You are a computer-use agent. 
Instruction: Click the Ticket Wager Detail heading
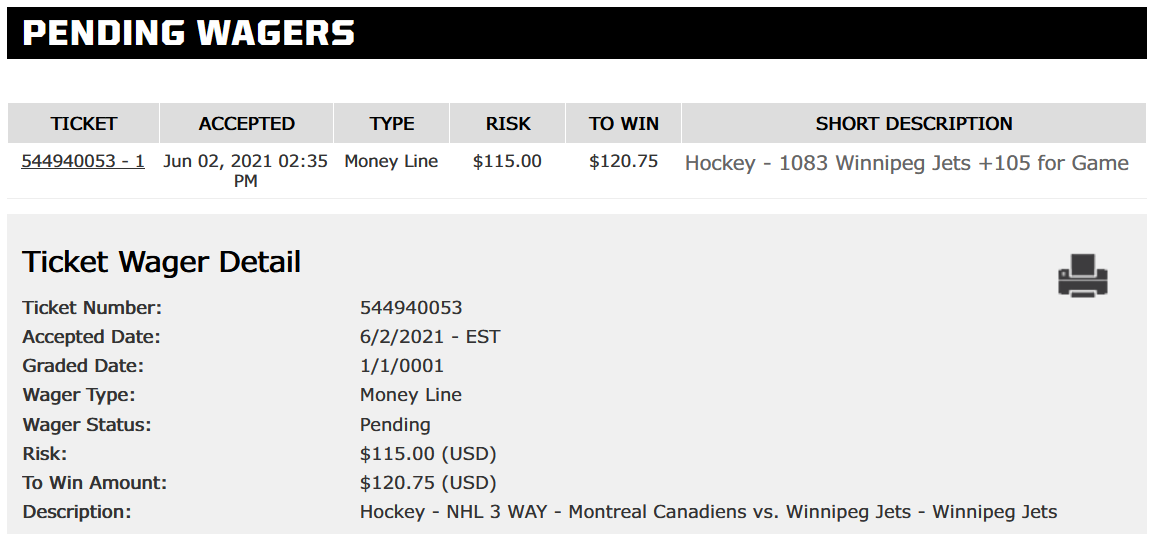(162, 262)
